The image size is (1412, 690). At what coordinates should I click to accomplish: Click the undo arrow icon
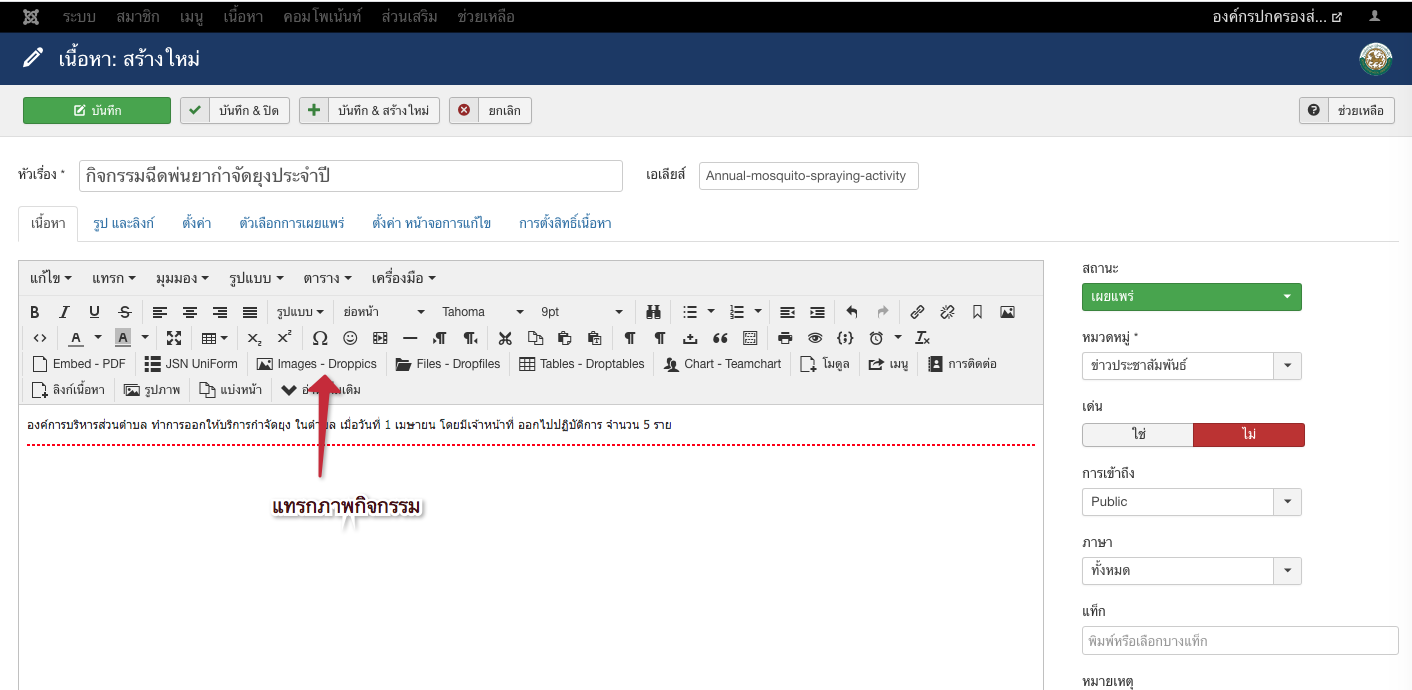click(852, 312)
